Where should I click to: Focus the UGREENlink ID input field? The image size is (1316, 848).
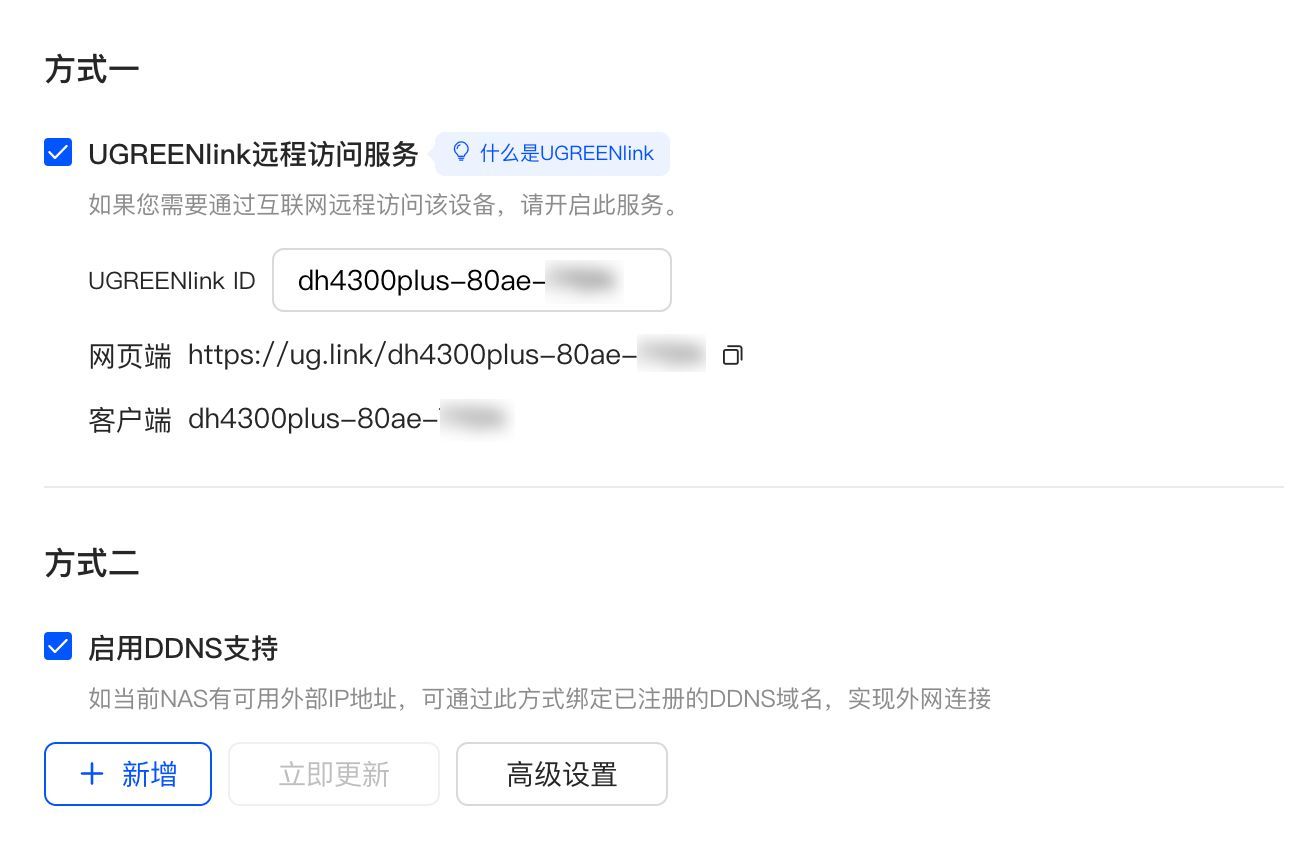470,280
